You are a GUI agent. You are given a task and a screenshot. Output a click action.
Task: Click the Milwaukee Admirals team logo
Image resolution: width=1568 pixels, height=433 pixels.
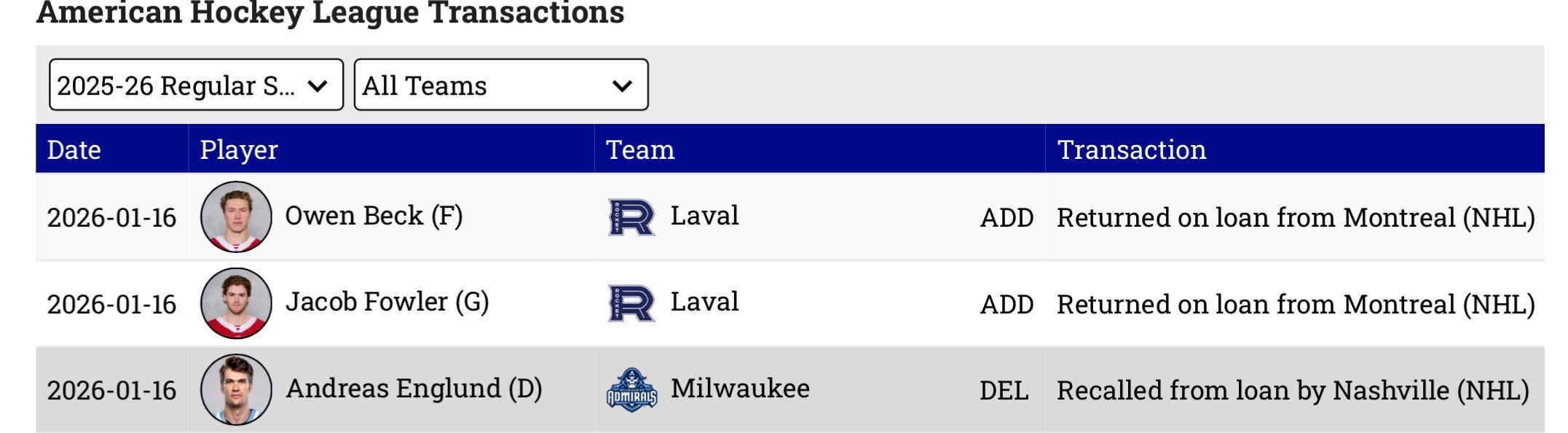coord(631,390)
